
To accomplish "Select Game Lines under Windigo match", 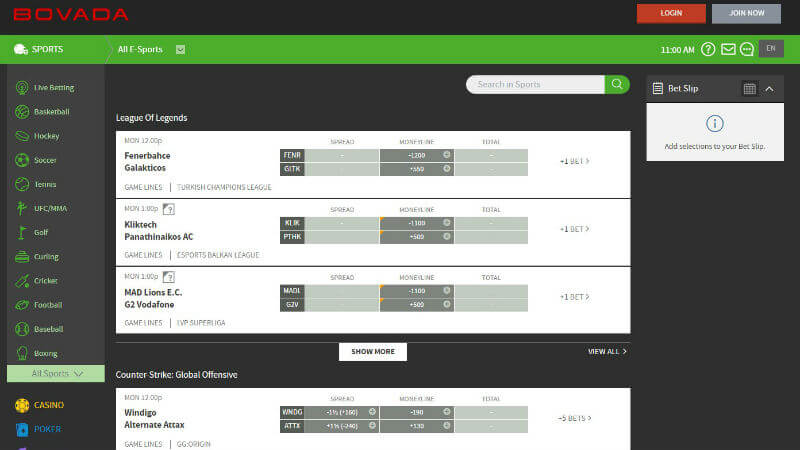I will (143, 444).
